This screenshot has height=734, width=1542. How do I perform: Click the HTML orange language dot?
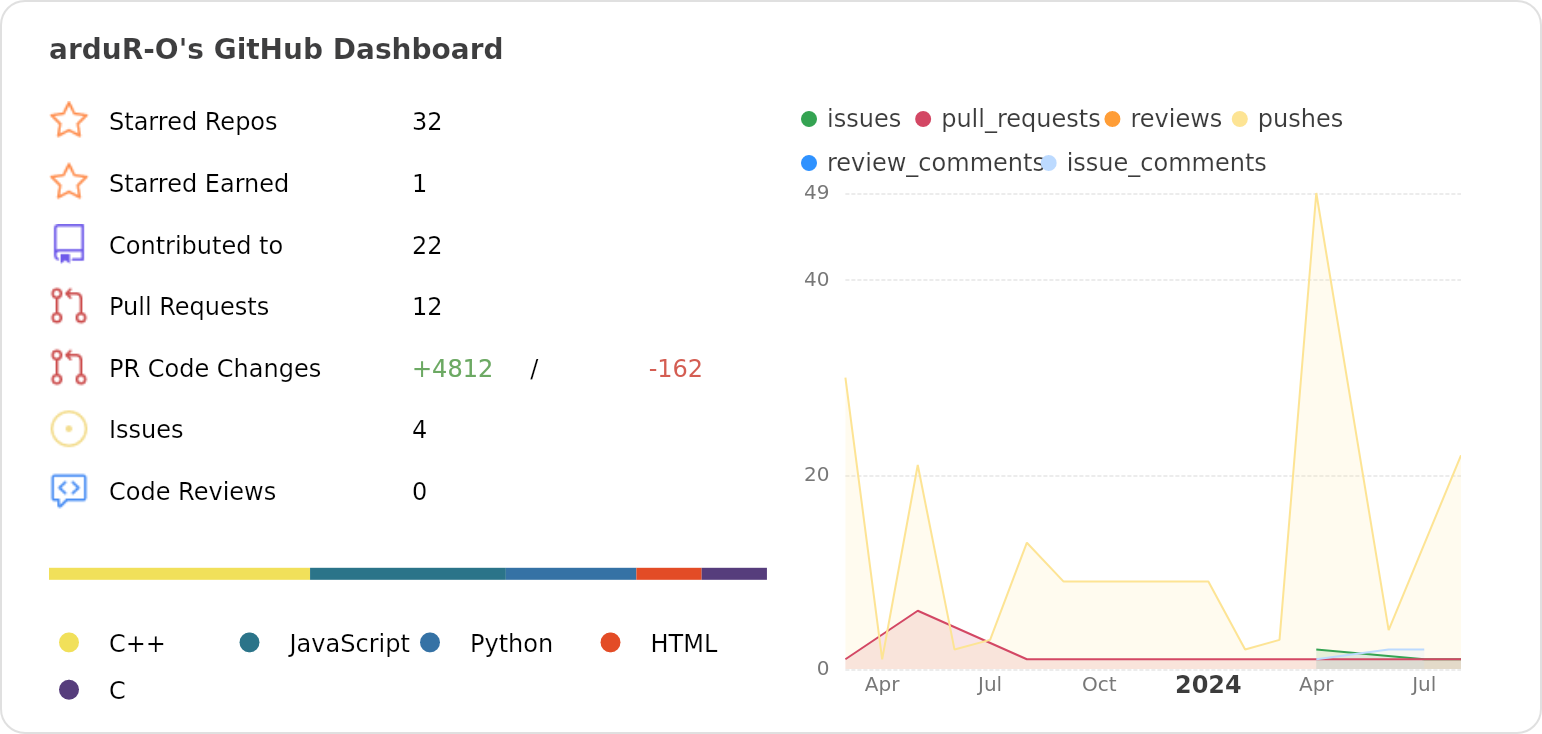[611, 642]
